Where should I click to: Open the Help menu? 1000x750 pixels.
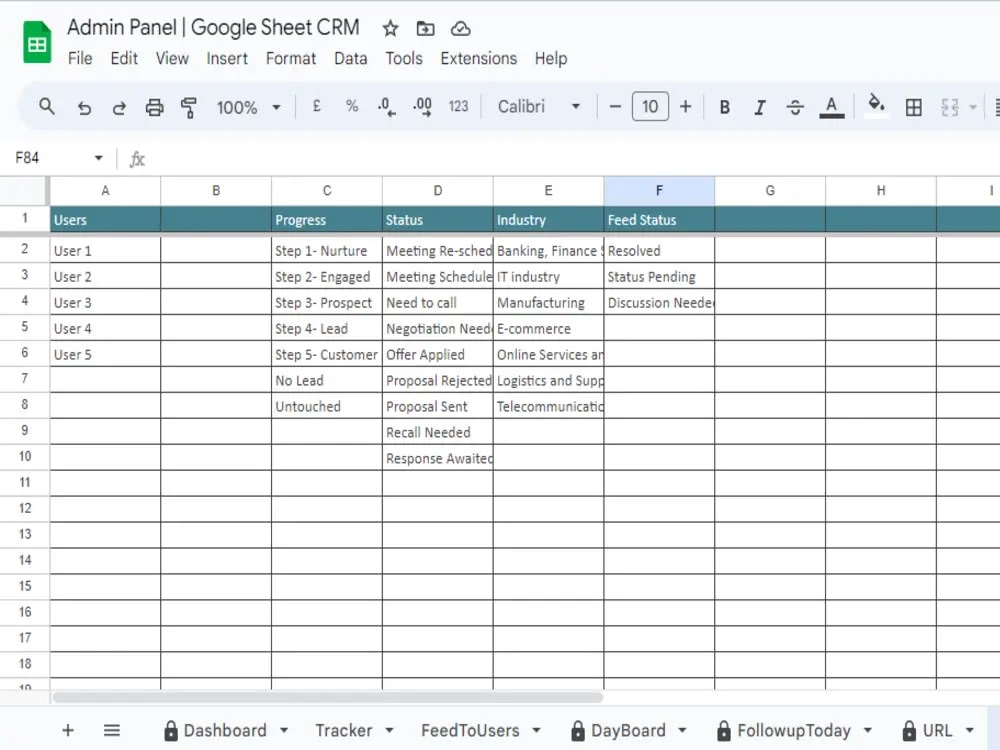click(x=551, y=59)
